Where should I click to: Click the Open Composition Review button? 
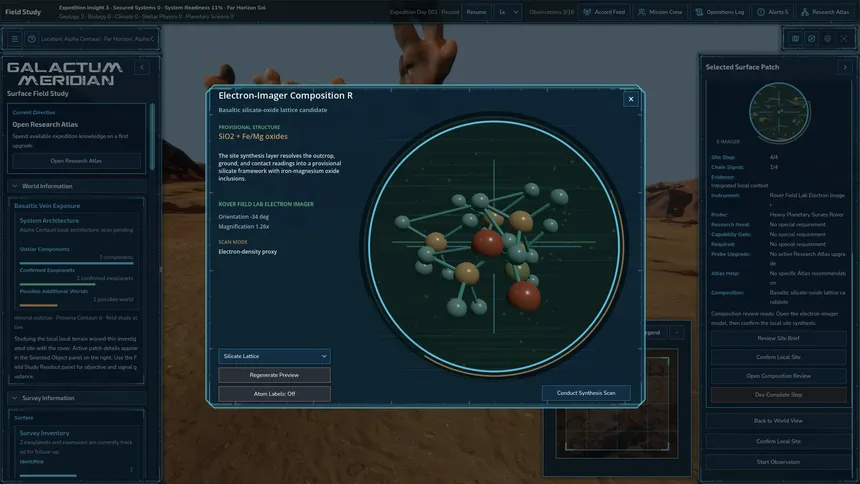click(778, 376)
